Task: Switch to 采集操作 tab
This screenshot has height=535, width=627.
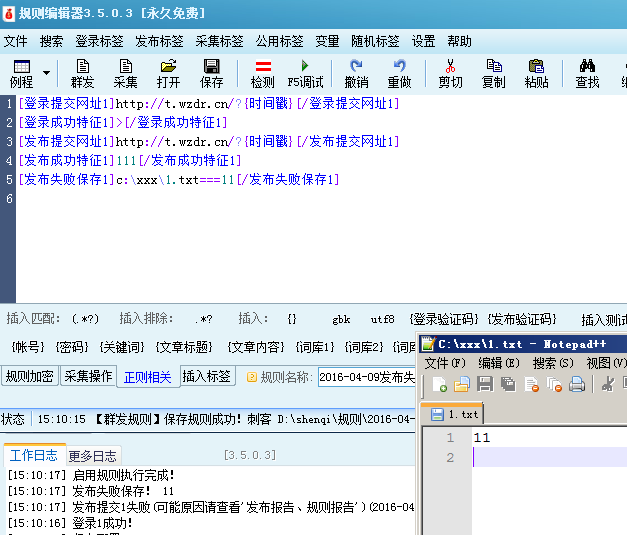Action: [x=88, y=376]
